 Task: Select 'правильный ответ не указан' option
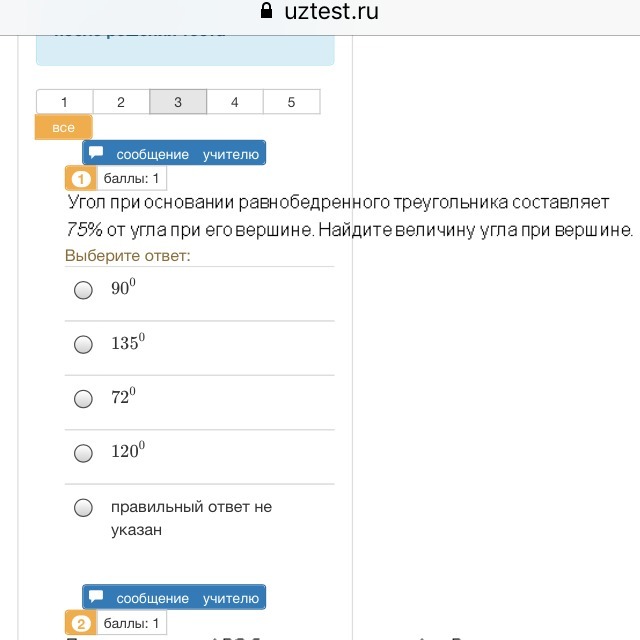tap(84, 508)
